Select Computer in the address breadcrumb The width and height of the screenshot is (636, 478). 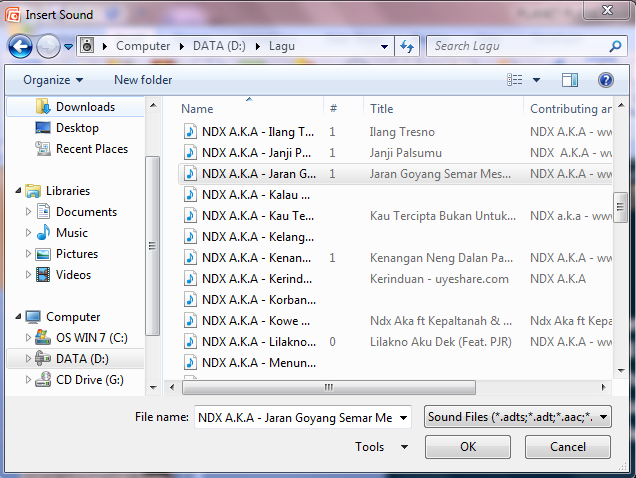click(143, 46)
